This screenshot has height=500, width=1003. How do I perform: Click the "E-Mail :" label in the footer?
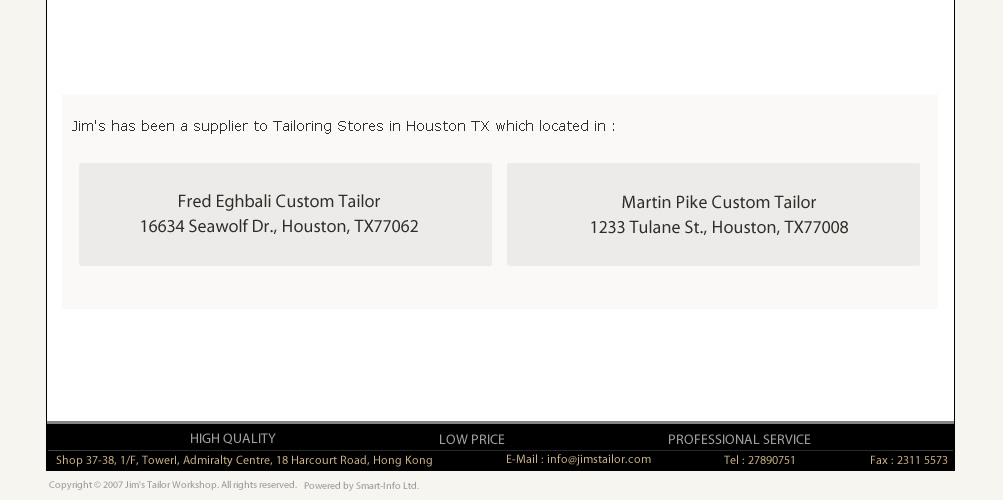click(x=524, y=460)
